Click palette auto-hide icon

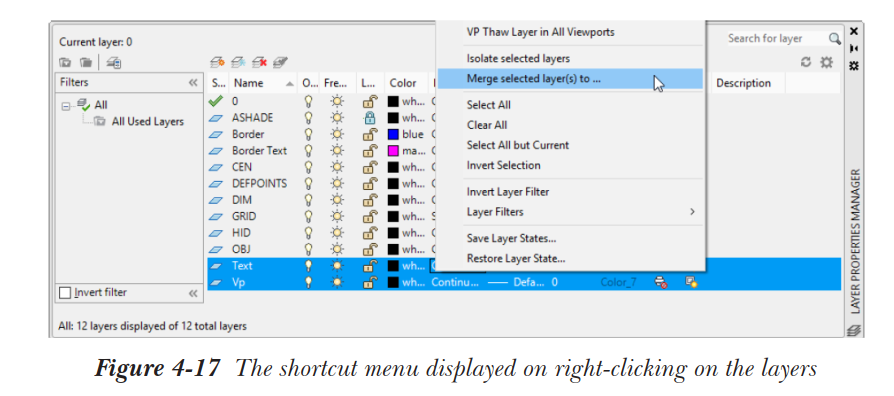click(x=854, y=48)
